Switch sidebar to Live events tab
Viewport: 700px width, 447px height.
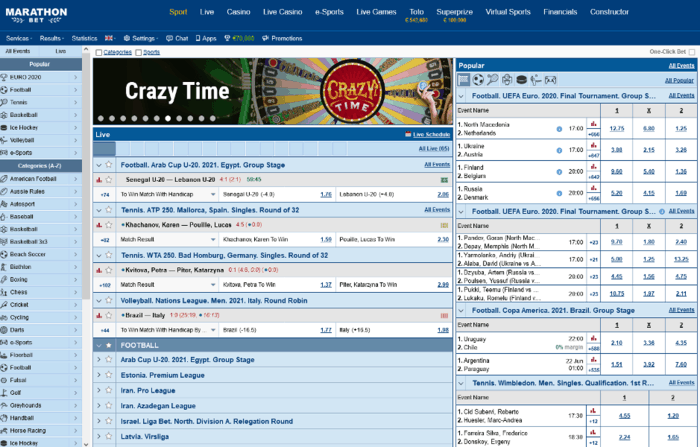(x=61, y=51)
